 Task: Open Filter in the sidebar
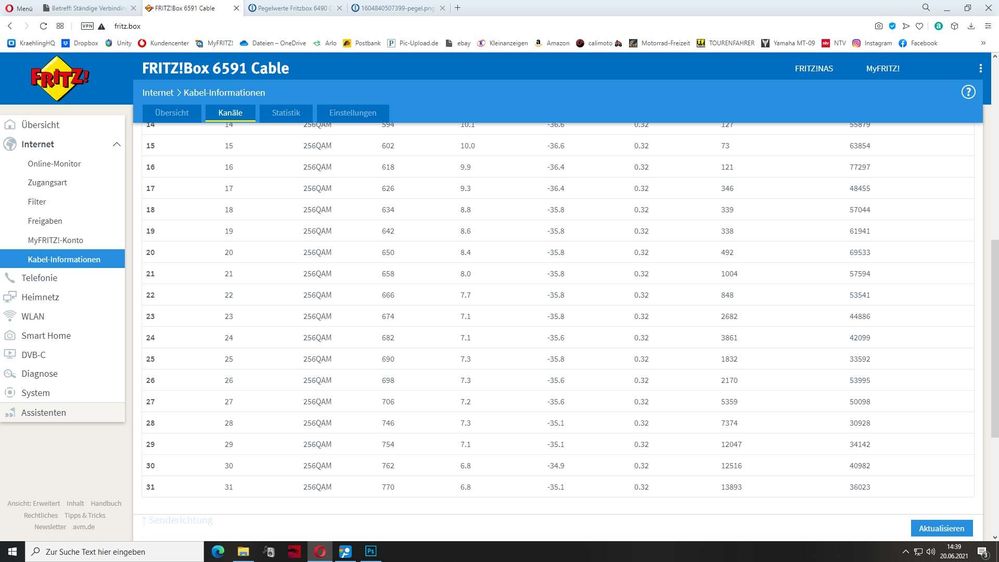coord(37,202)
